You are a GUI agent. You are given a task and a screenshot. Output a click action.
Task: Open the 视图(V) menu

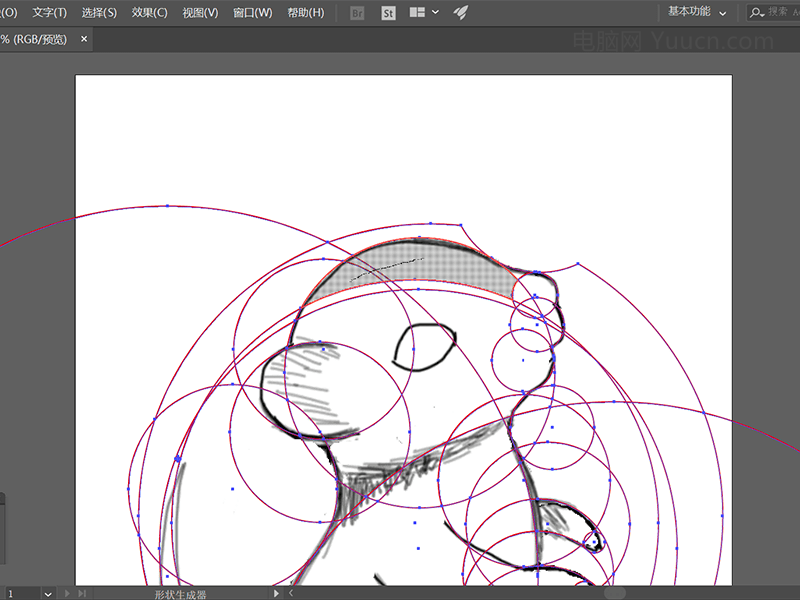click(x=200, y=13)
